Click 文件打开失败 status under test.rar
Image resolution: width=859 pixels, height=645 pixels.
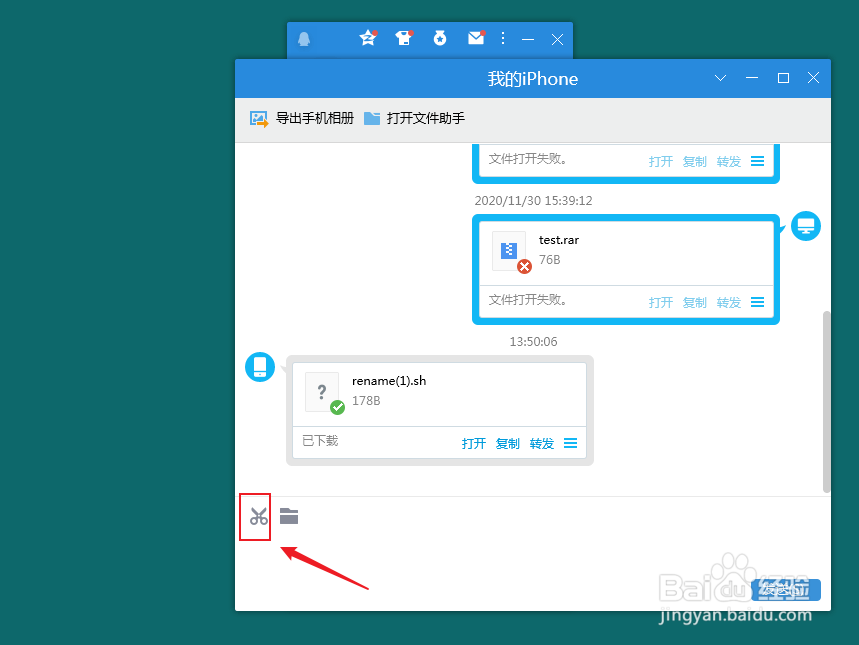tap(528, 300)
